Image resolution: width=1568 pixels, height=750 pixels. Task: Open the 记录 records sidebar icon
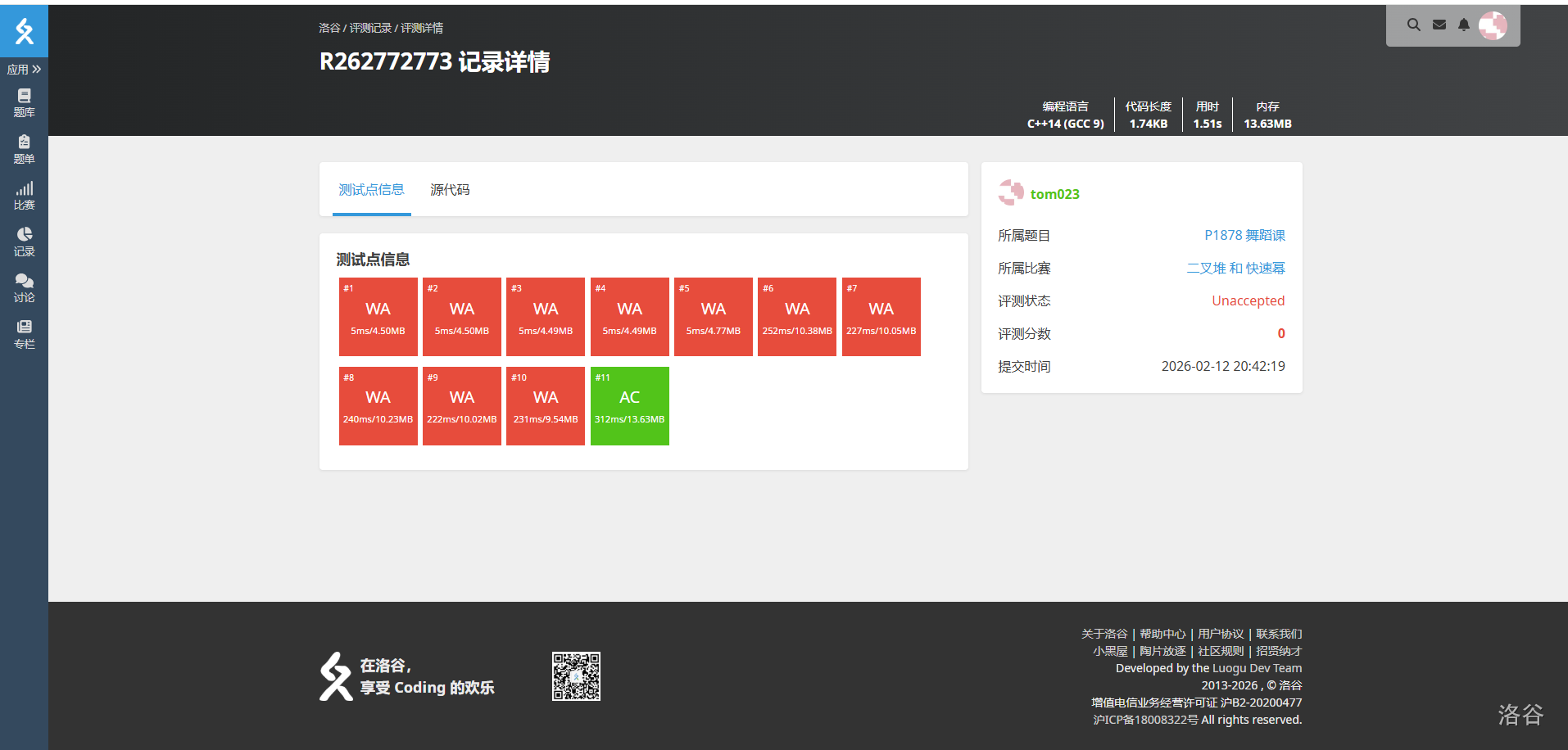tap(24, 242)
